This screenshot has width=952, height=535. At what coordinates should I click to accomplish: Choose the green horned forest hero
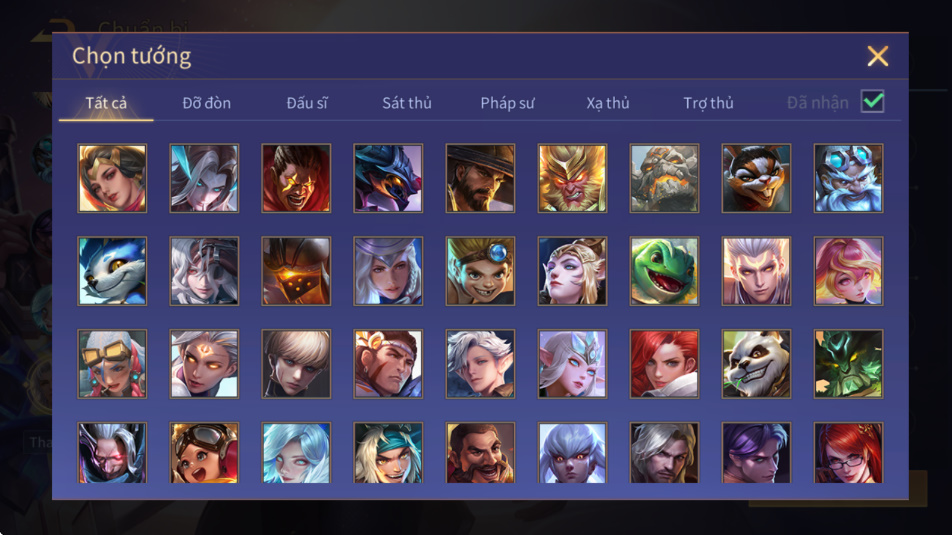coord(848,364)
